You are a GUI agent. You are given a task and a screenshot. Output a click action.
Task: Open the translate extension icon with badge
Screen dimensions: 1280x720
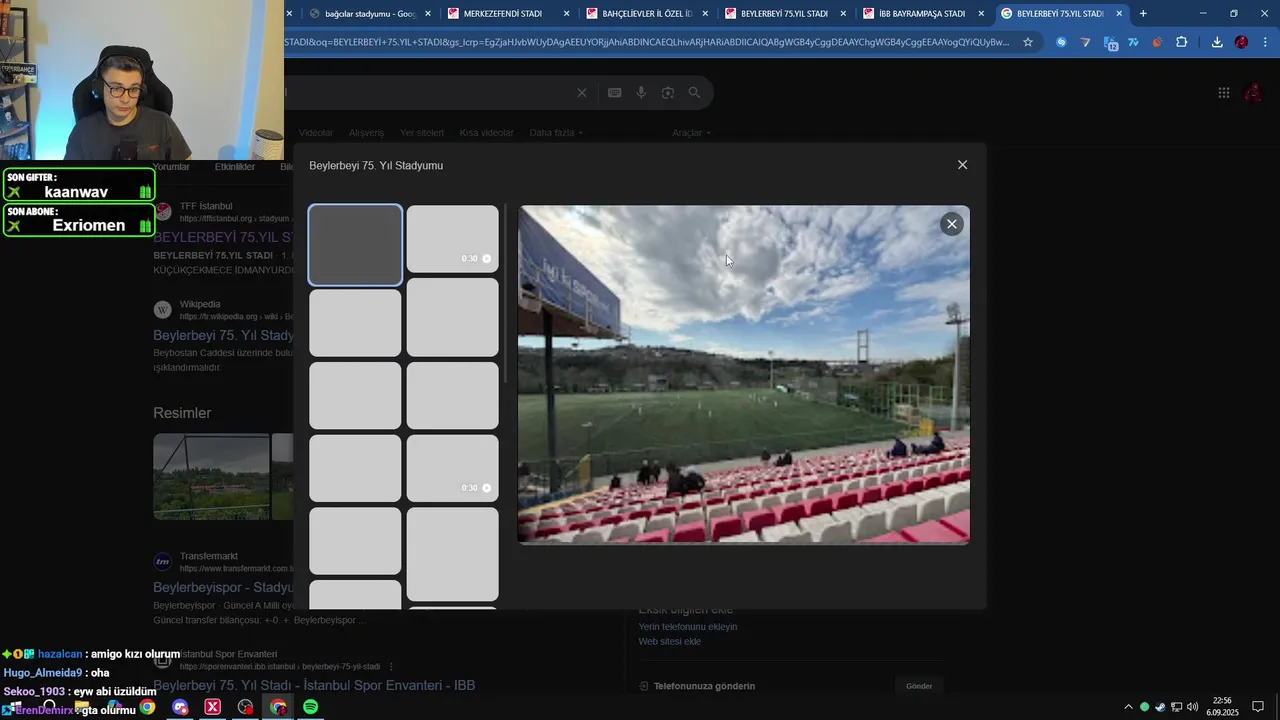[x=1110, y=42]
